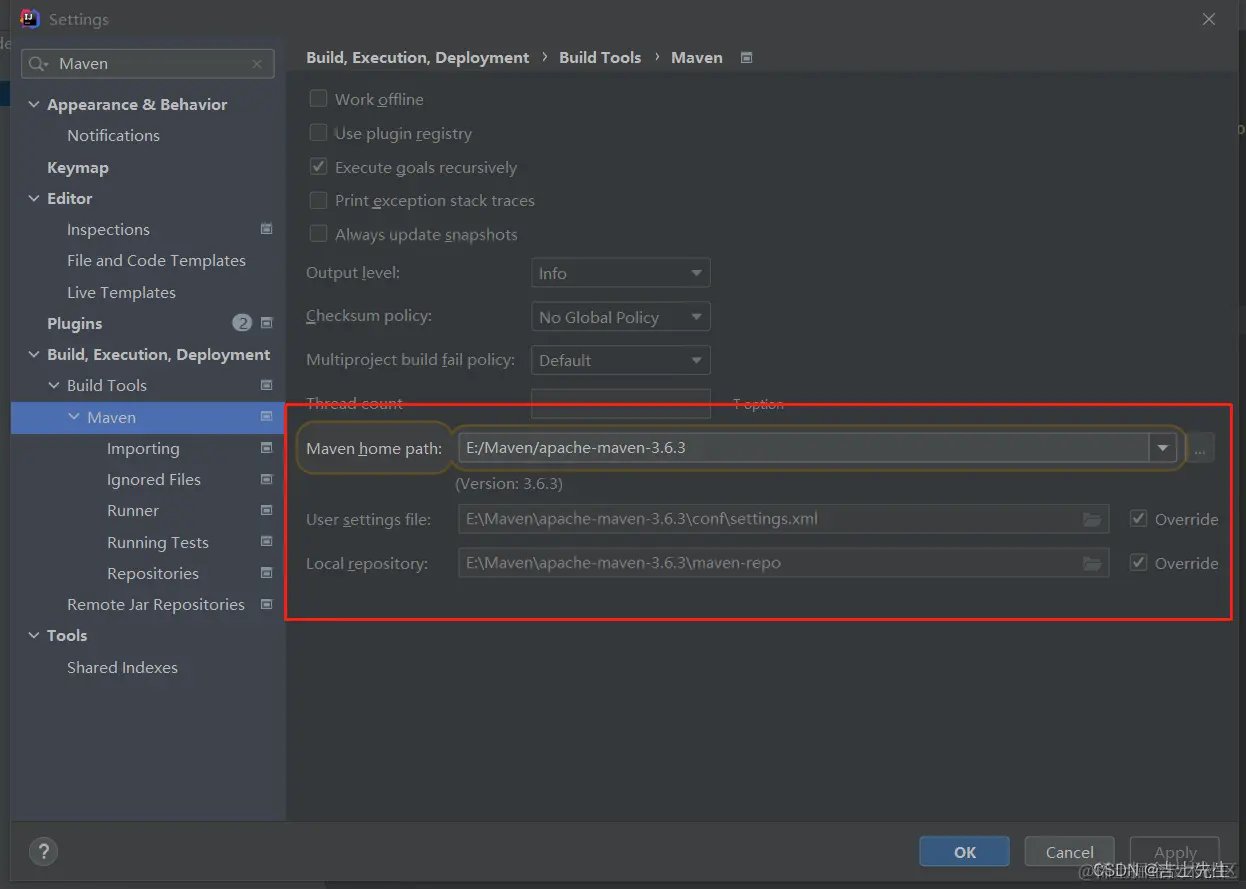Open the Output level dropdown

[620, 273]
